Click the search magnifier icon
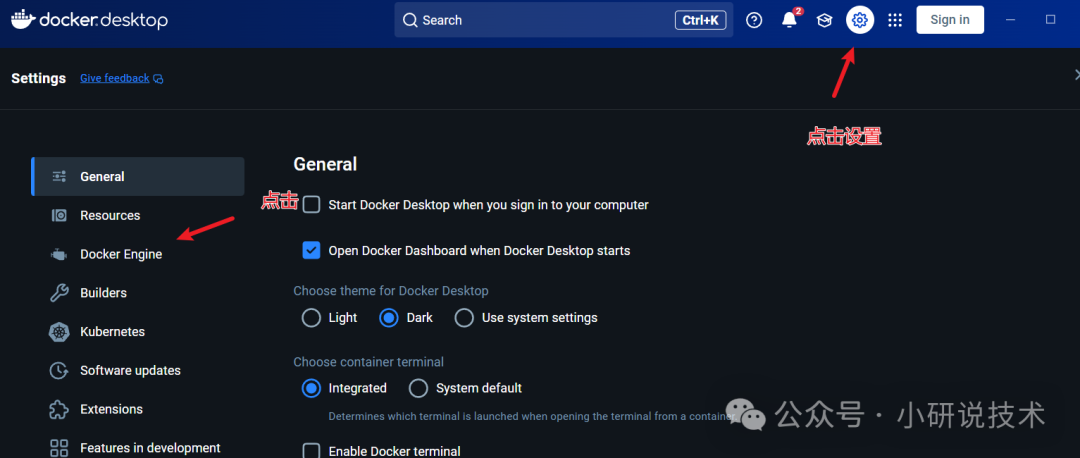Image resolution: width=1080 pixels, height=458 pixels. coord(410,20)
